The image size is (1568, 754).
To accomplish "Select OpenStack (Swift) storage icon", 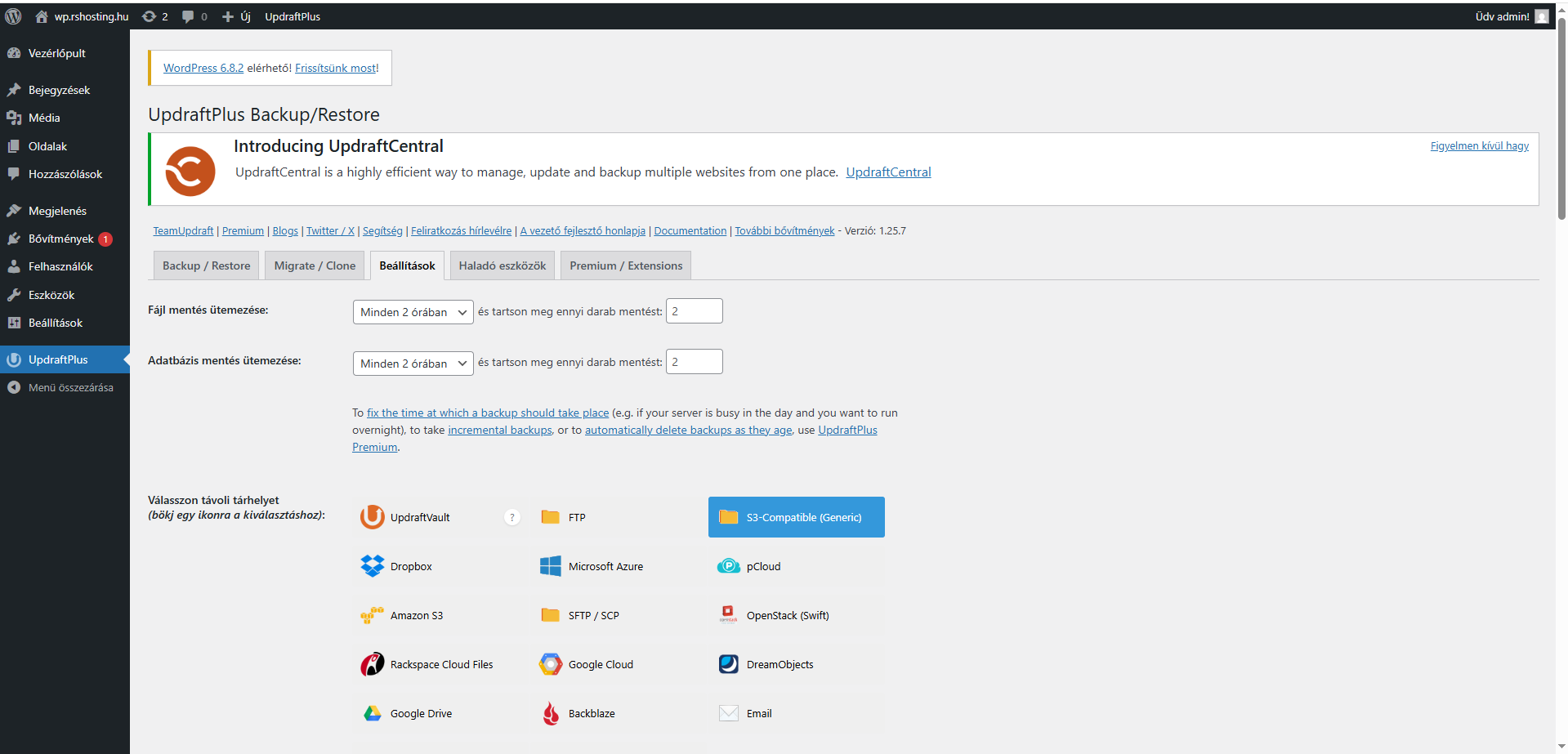I will tap(786, 615).
